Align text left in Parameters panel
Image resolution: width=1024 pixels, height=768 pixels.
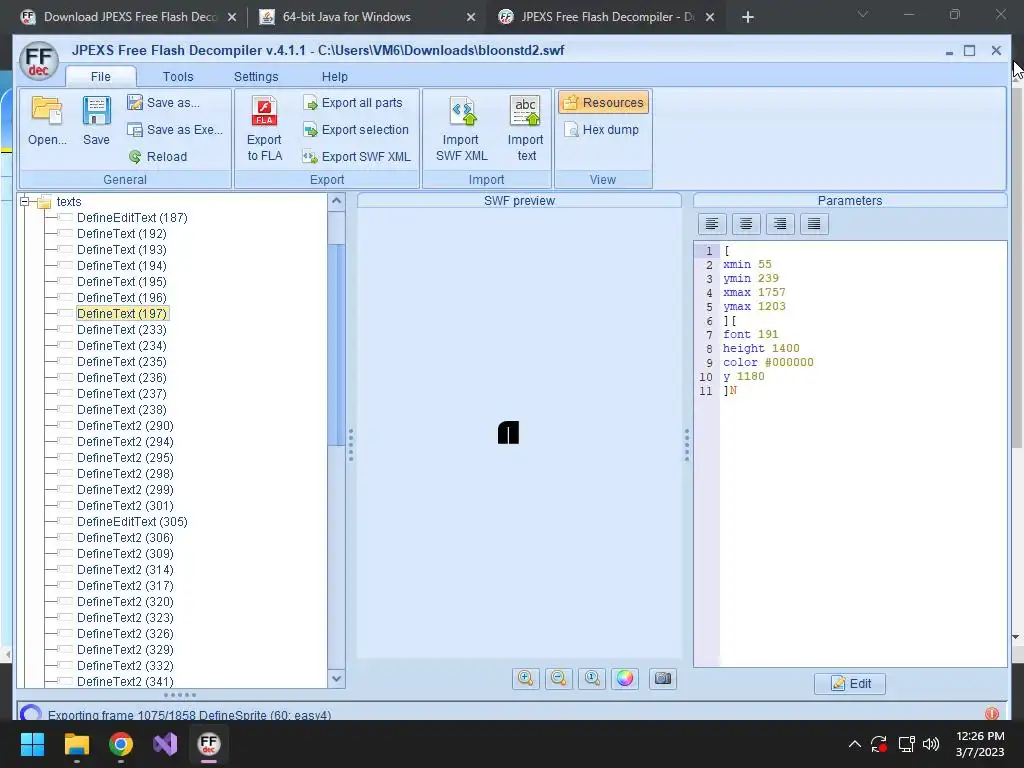click(712, 224)
